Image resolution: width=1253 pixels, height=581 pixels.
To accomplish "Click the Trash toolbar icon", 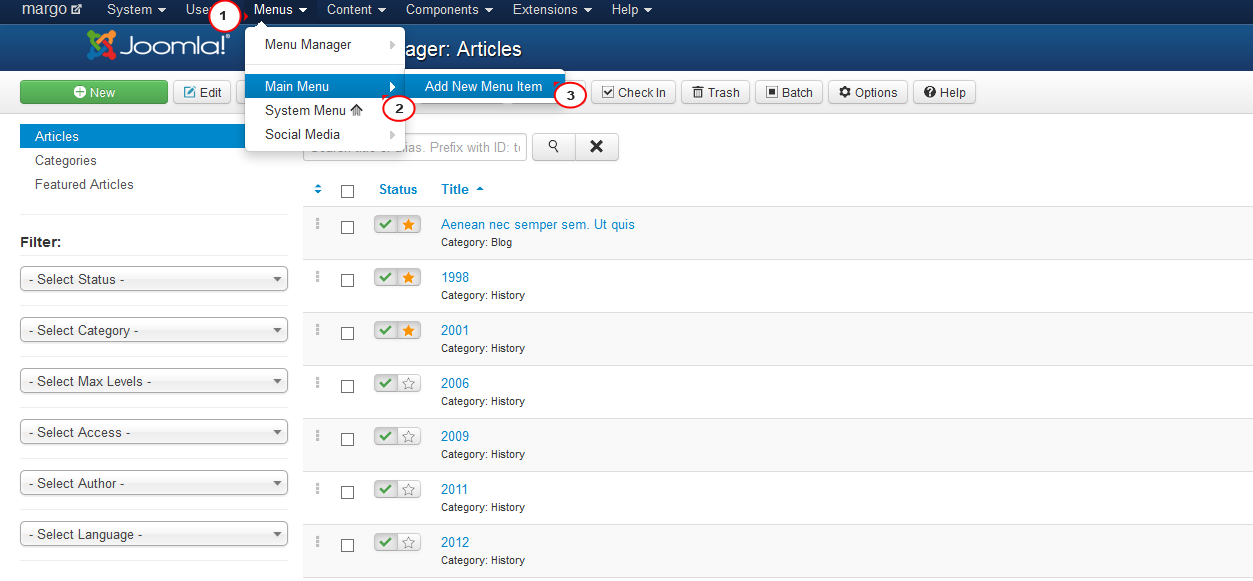I will click(x=714, y=92).
